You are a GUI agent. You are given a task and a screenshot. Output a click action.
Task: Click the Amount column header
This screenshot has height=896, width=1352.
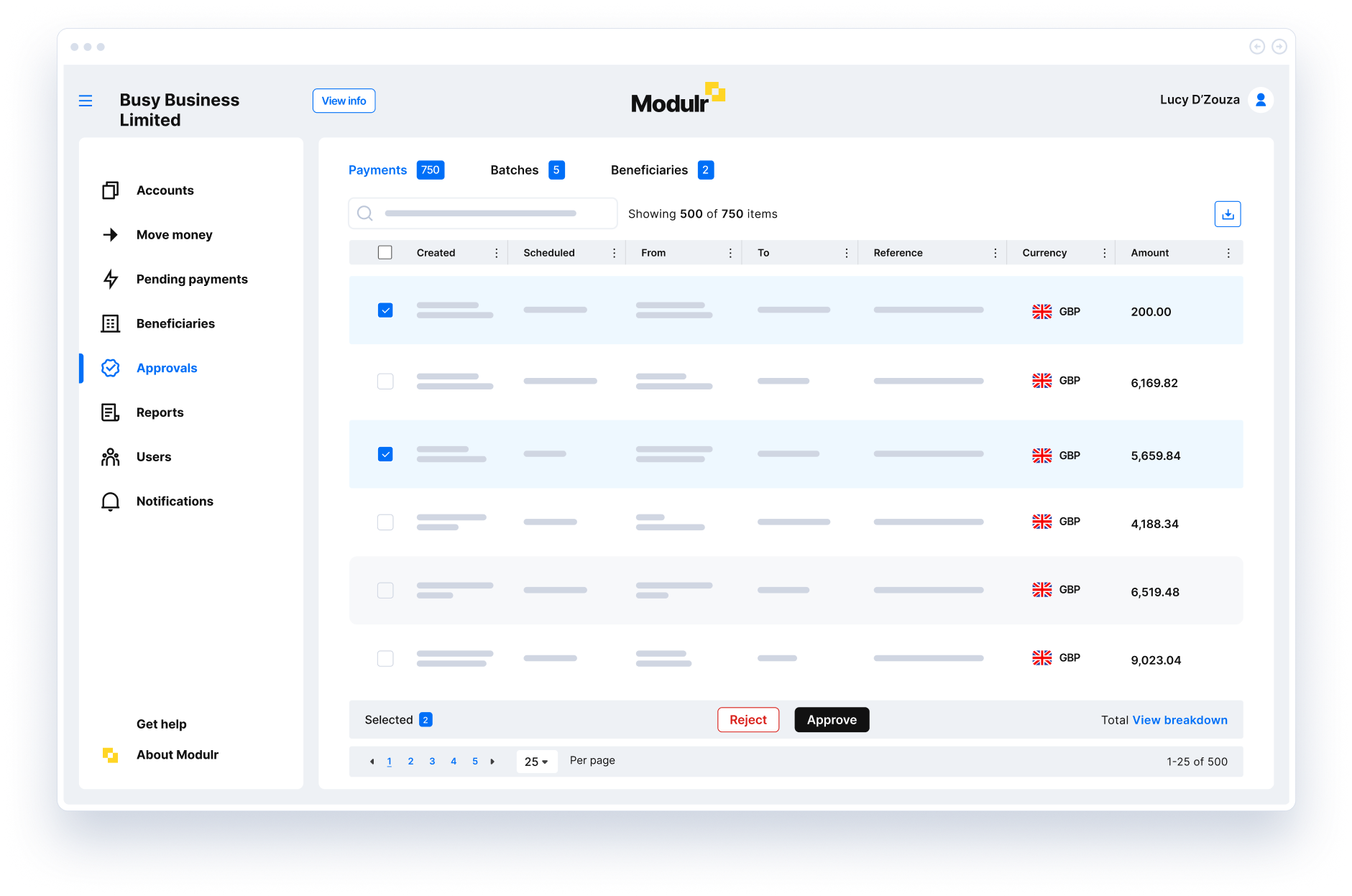tap(1150, 253)
